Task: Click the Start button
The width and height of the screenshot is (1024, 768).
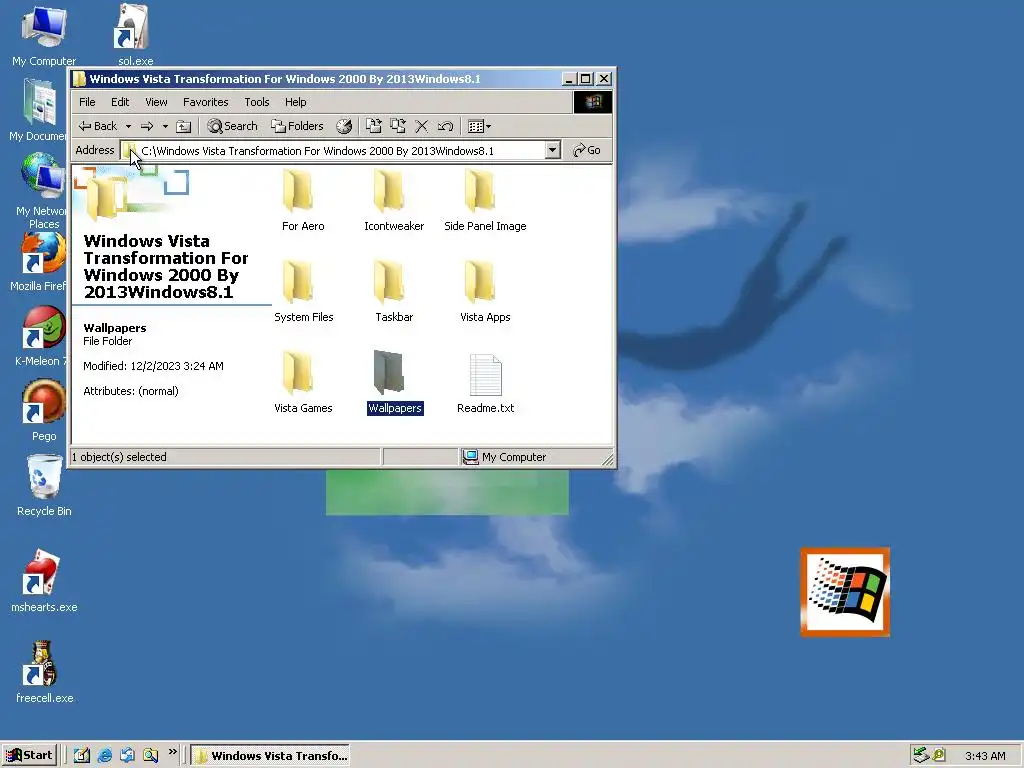Action: (x=29, y=756)
